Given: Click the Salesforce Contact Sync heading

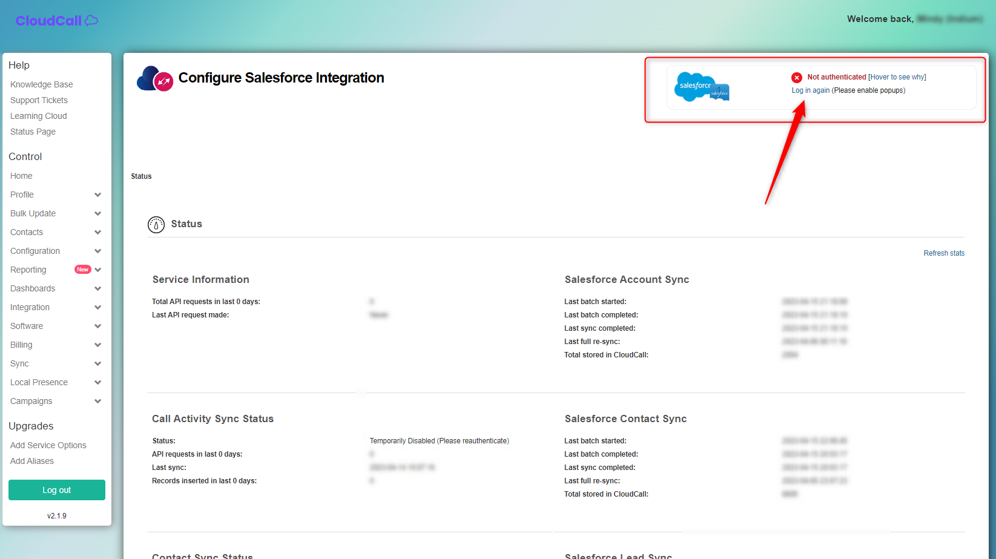Looking at the screenshot, I should coord(626,419).
